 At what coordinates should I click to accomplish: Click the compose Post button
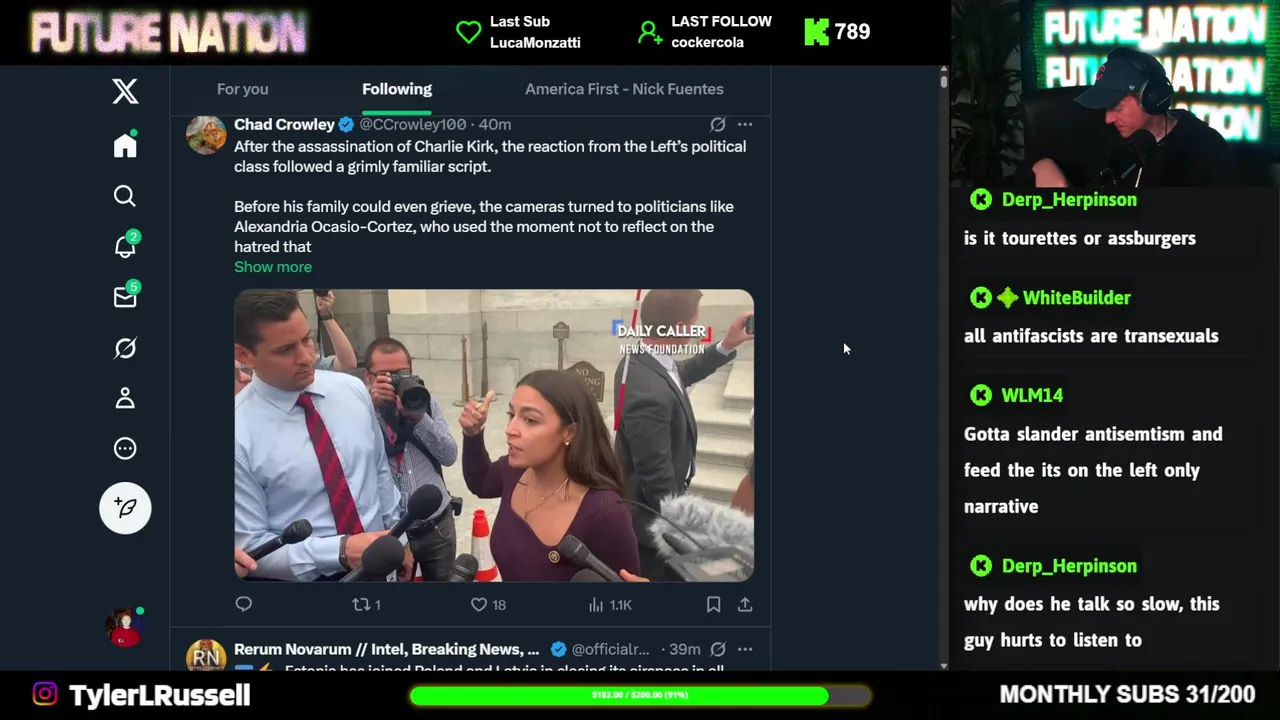(x=125, y=508)
